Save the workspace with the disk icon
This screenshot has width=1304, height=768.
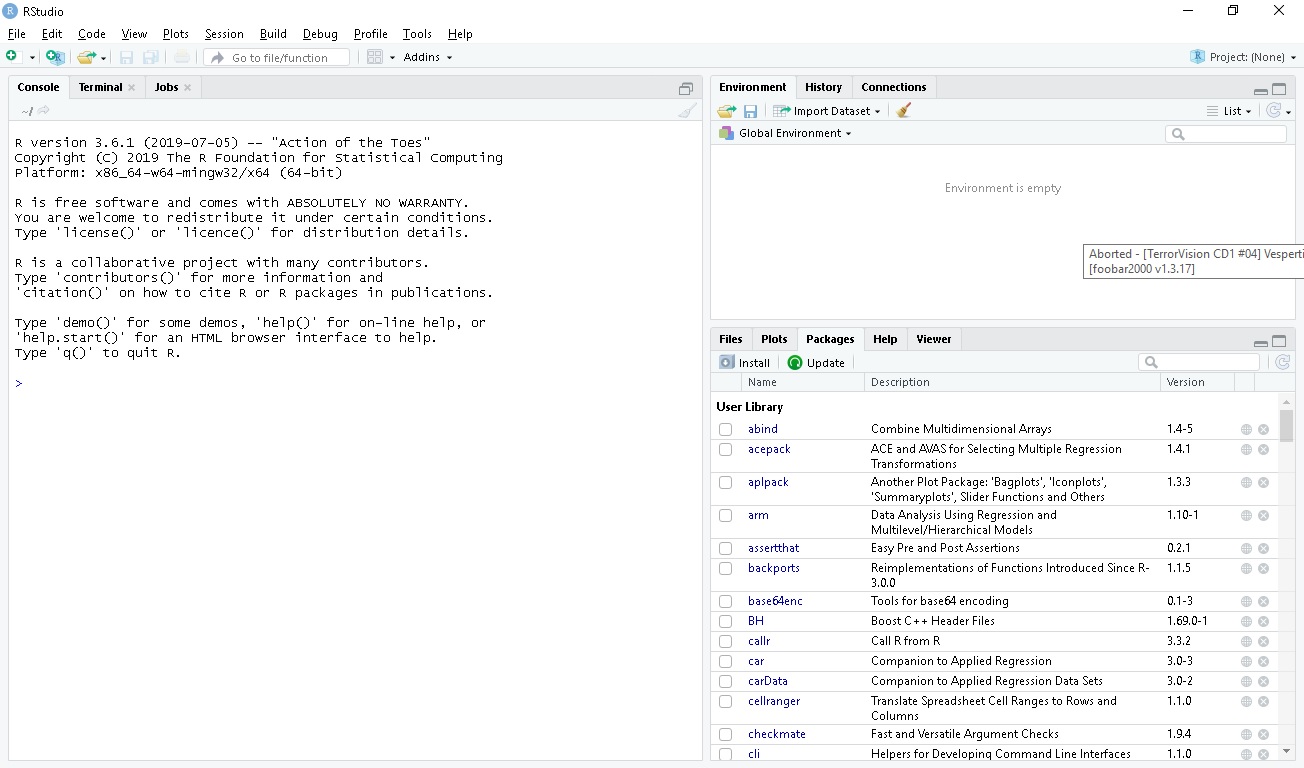[751, 110]
